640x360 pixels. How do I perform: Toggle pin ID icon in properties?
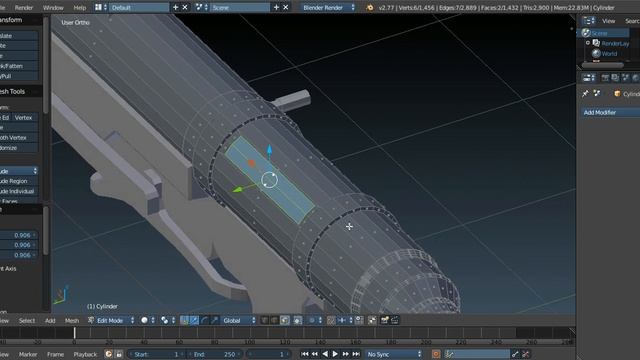[x=585, y=93]
